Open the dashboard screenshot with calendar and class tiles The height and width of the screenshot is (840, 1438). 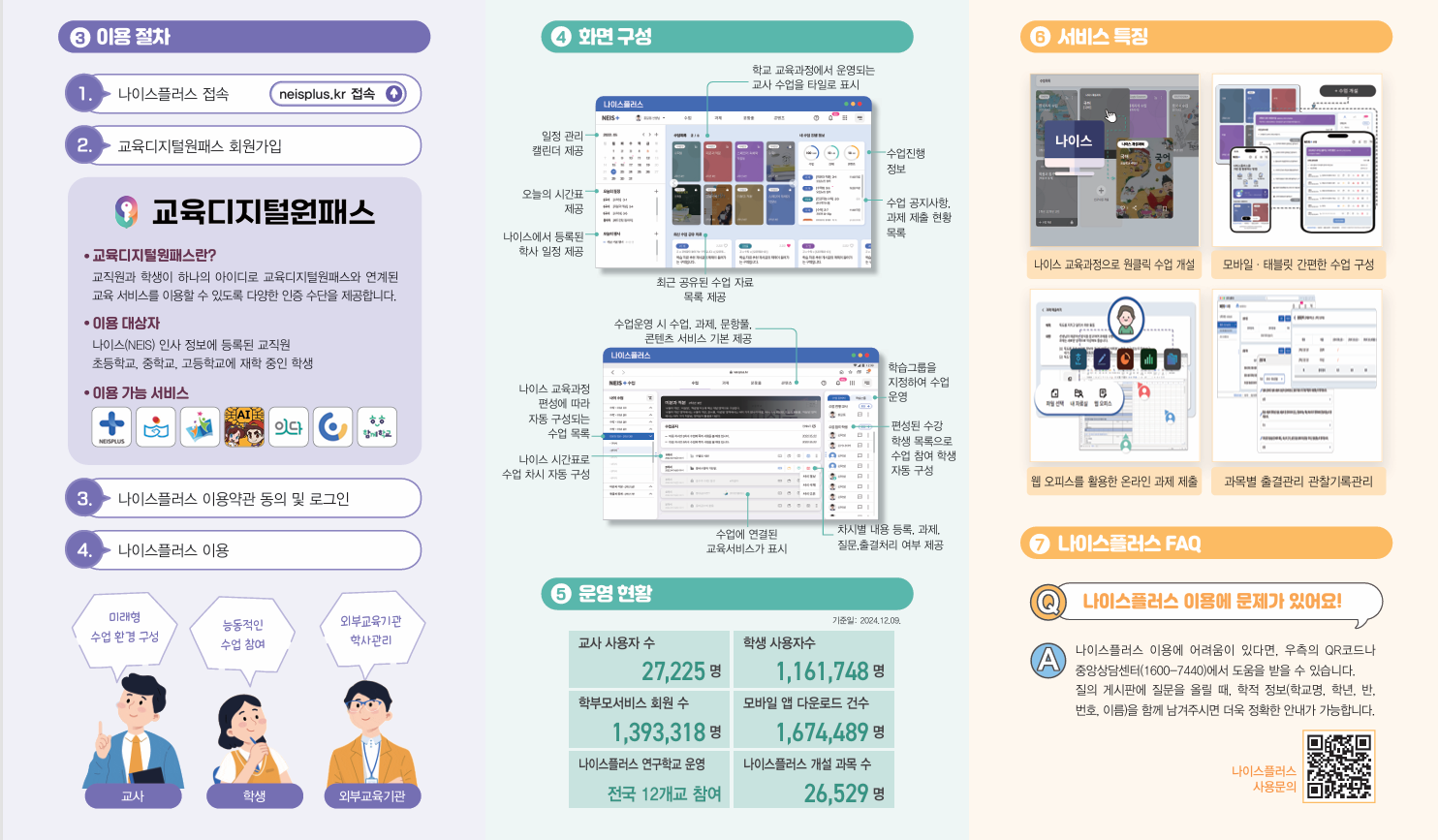click(734, 182)
